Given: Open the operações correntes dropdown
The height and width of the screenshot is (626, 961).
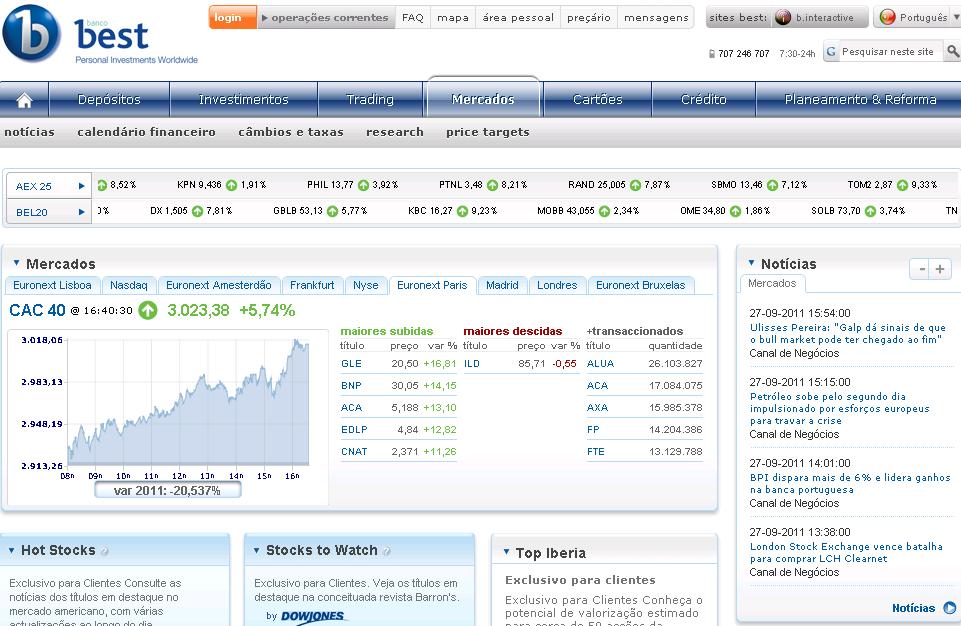Looking at the screenshot, I should [325, 18].
